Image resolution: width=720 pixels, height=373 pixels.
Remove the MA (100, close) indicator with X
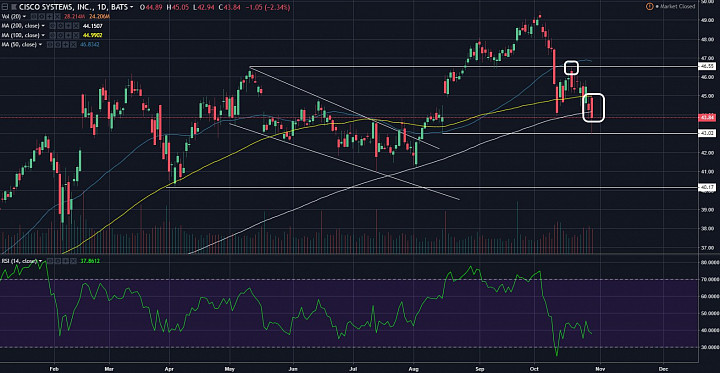pos(76,35)
